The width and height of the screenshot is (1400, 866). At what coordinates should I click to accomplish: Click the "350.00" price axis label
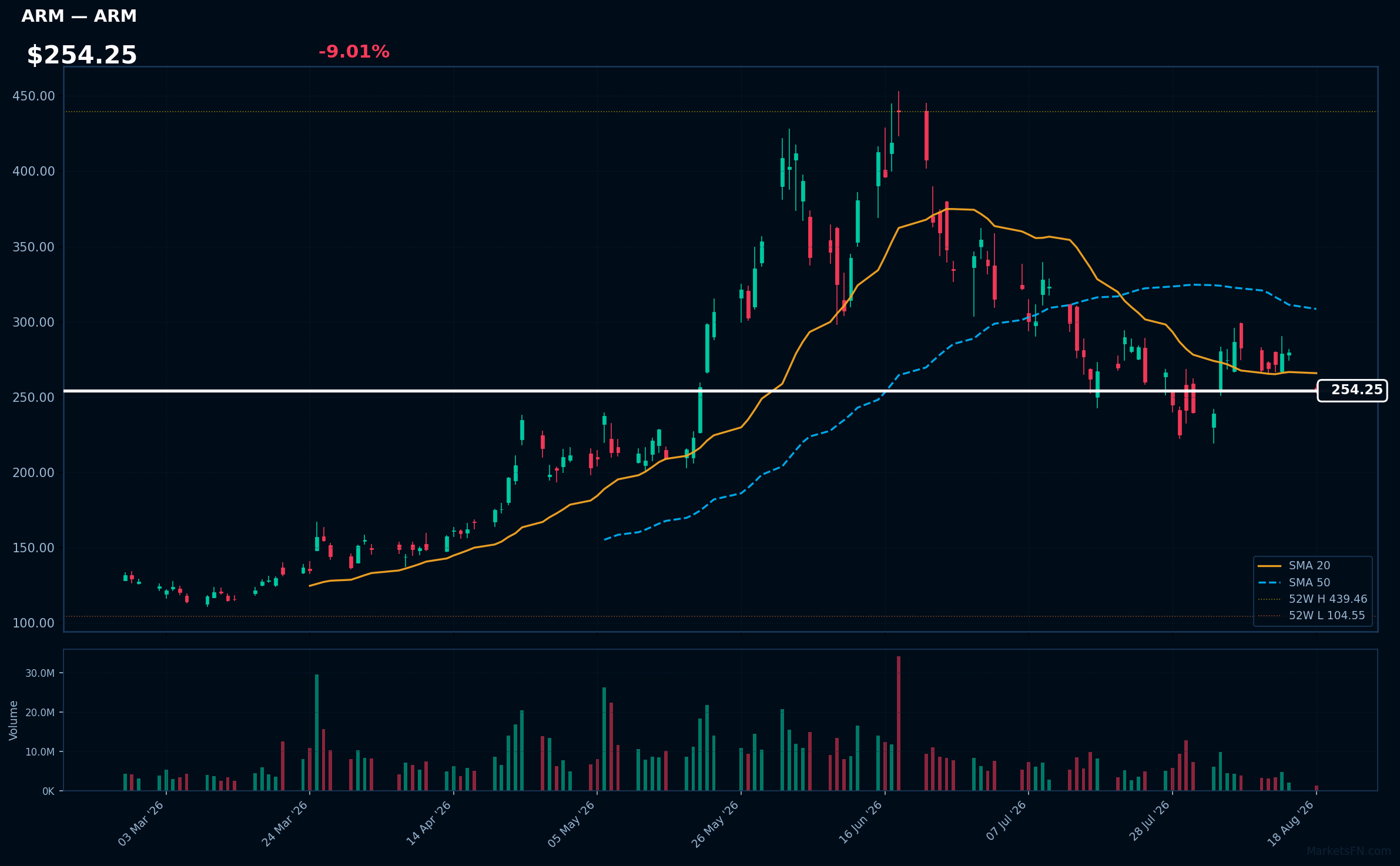pyautogui.click(x=34, y=247)
